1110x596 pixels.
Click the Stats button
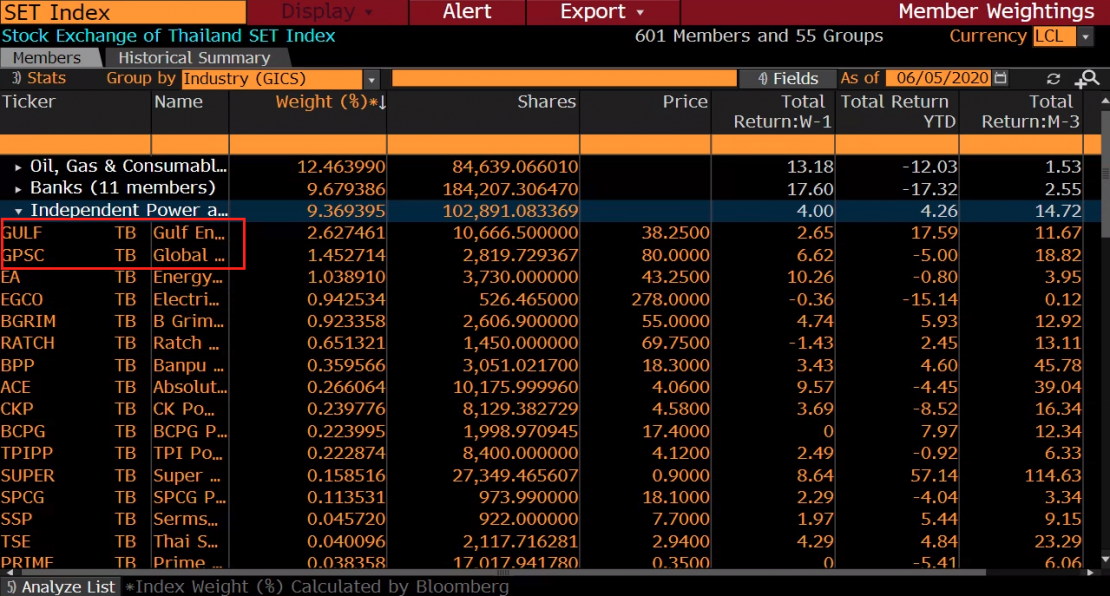pyautogui.click(x=39, y=78)
